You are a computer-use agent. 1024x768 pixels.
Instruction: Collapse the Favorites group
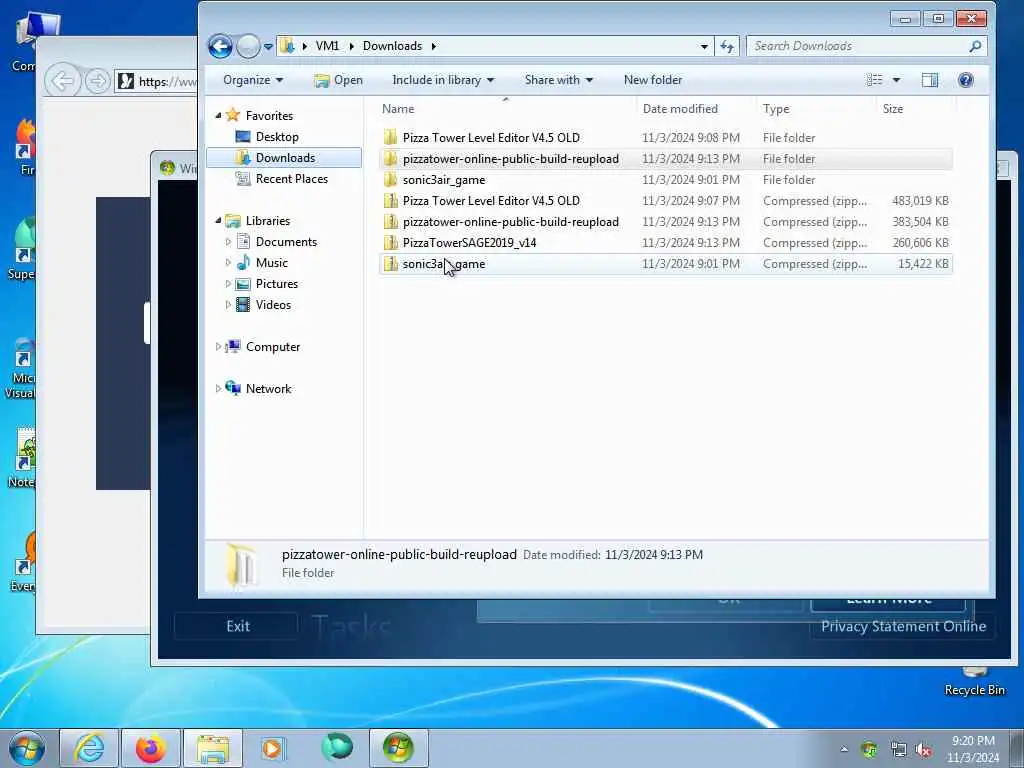pos(218,116)
